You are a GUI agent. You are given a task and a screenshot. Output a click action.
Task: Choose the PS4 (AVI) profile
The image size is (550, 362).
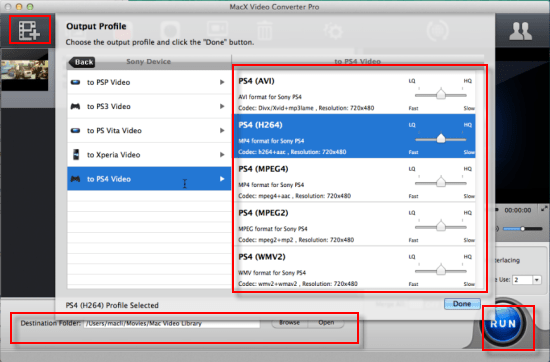[355, 92]
